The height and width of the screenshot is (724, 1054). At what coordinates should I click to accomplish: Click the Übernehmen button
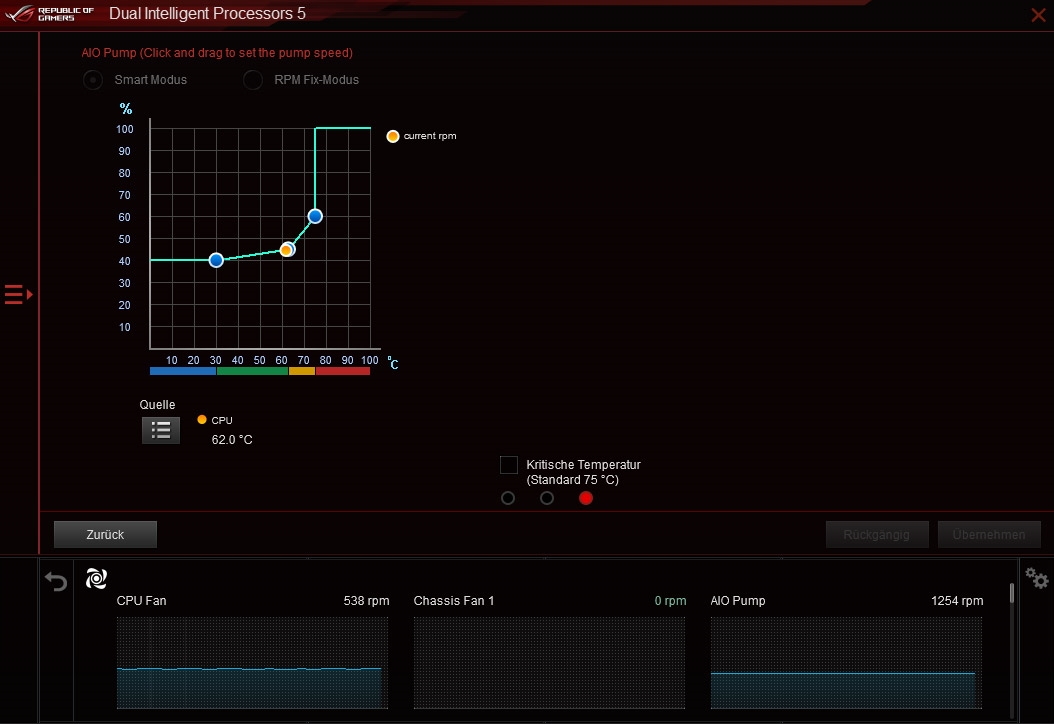click(x=988, y=535)
